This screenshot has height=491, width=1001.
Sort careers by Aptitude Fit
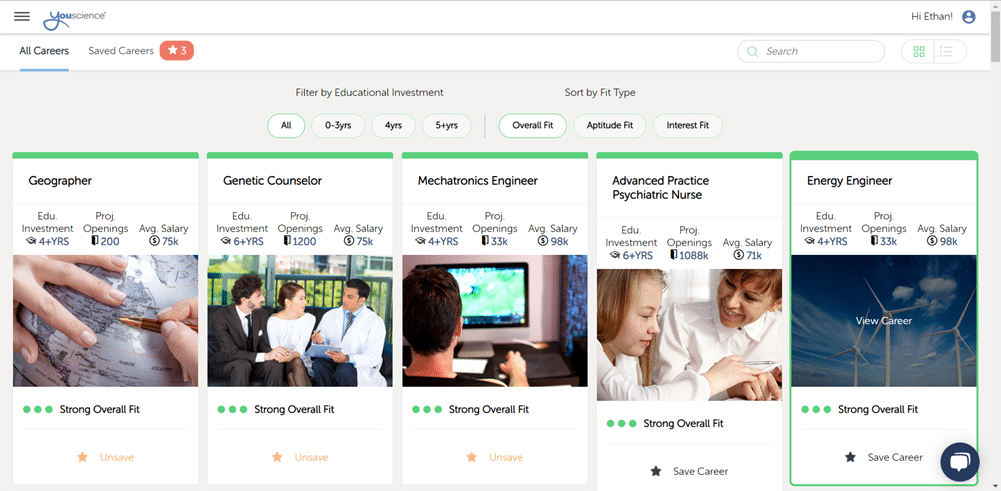[x=610, y=126]
